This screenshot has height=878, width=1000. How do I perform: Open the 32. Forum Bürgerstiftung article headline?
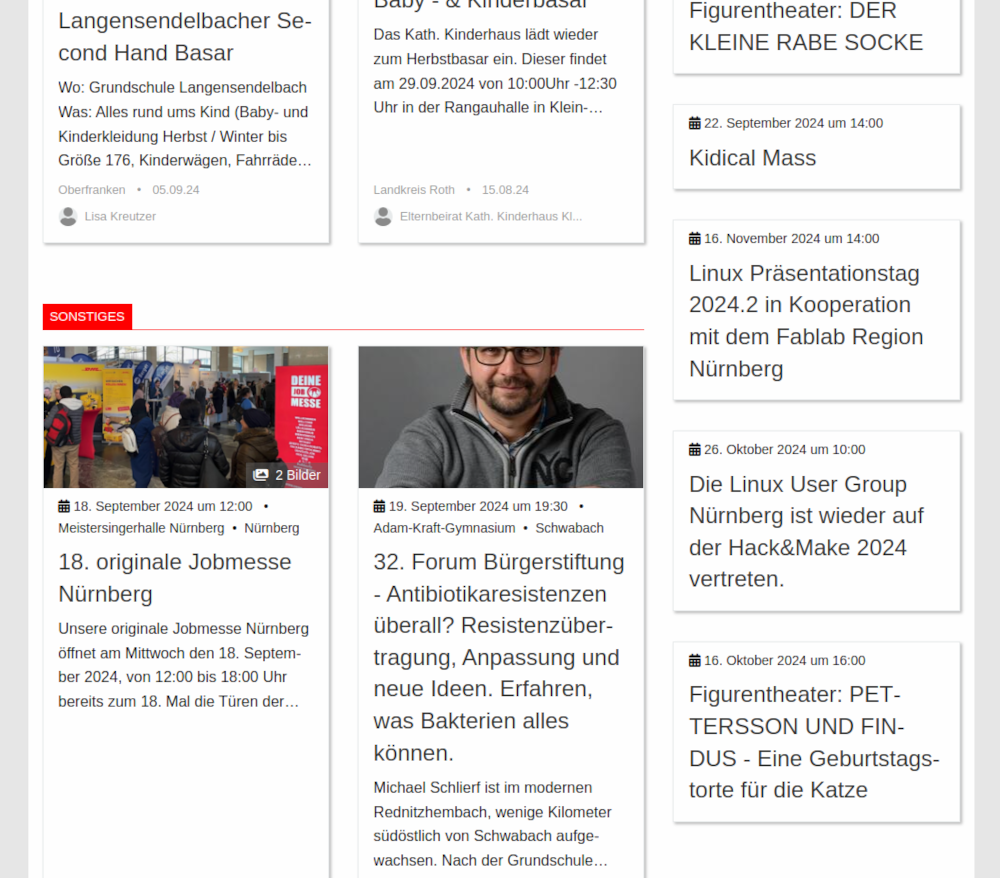pos(499,657)
